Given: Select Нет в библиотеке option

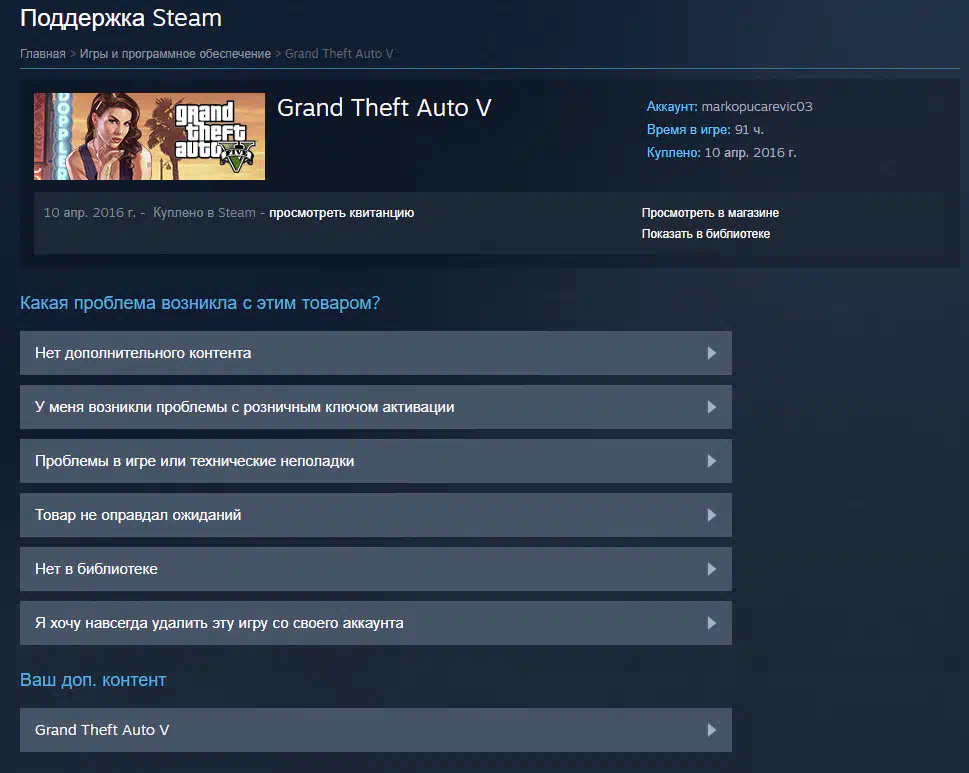Looking at the screenshot, I should coord(376,569).
